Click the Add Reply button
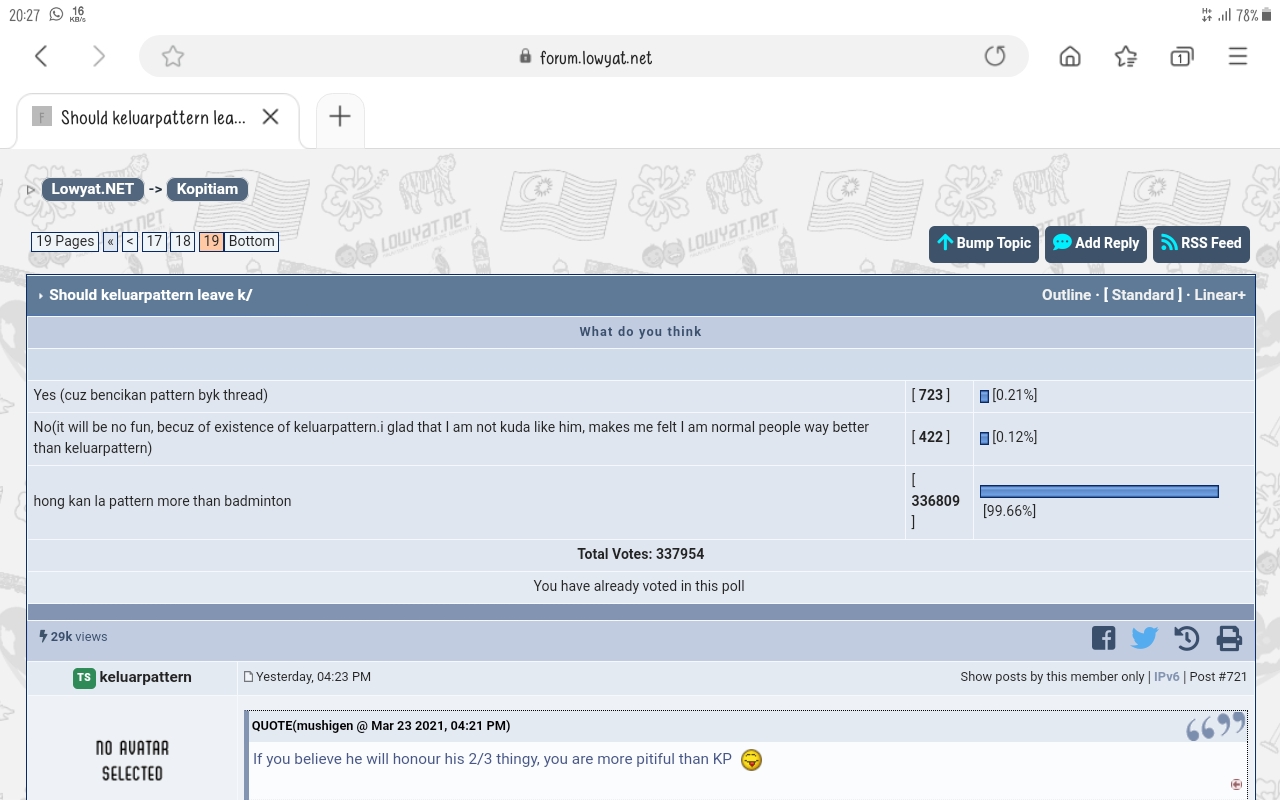 pyautogui.click(x=1095, y=243)
